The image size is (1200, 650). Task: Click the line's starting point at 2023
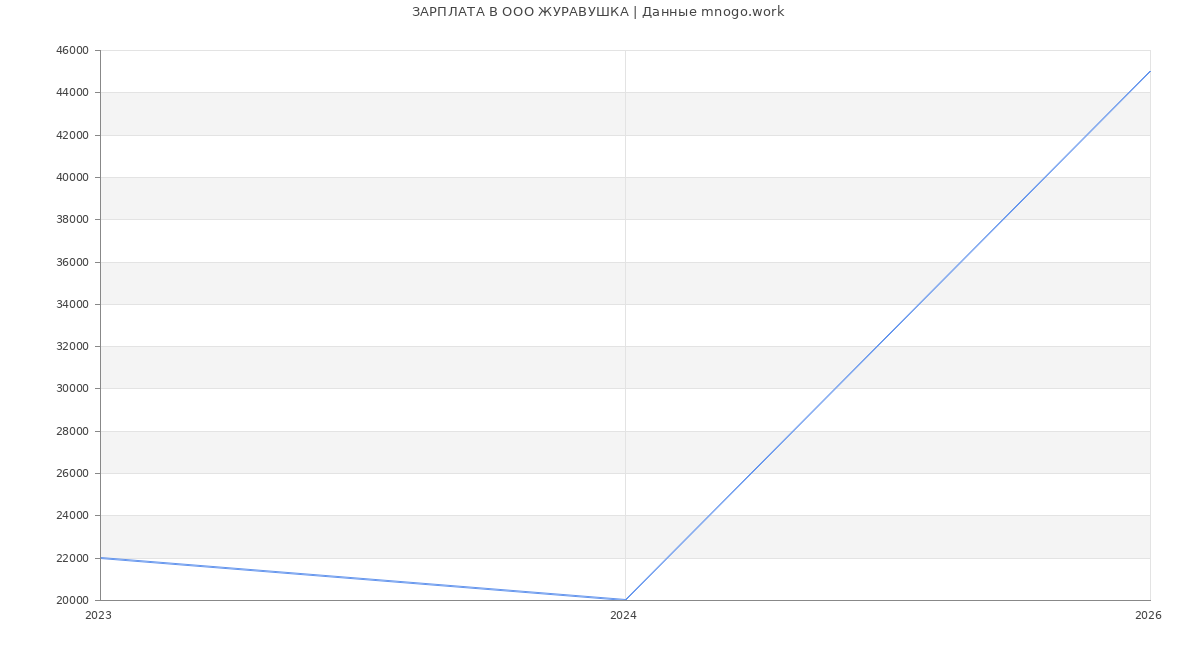tap(101, 558)
